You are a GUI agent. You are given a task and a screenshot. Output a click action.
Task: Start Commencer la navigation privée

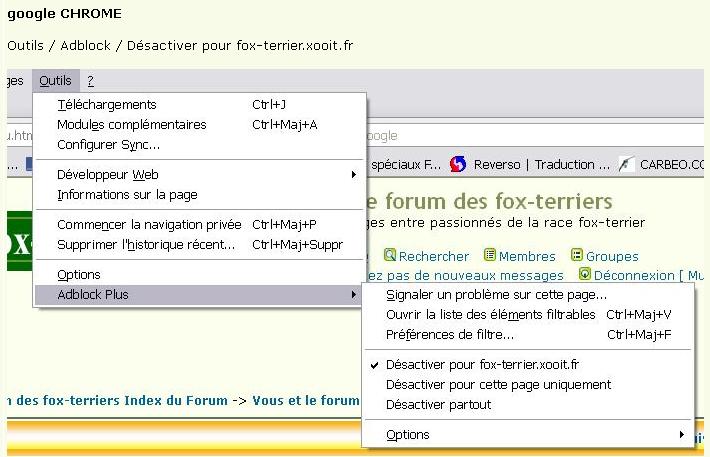pyautogui.click(x=200, y=225)
